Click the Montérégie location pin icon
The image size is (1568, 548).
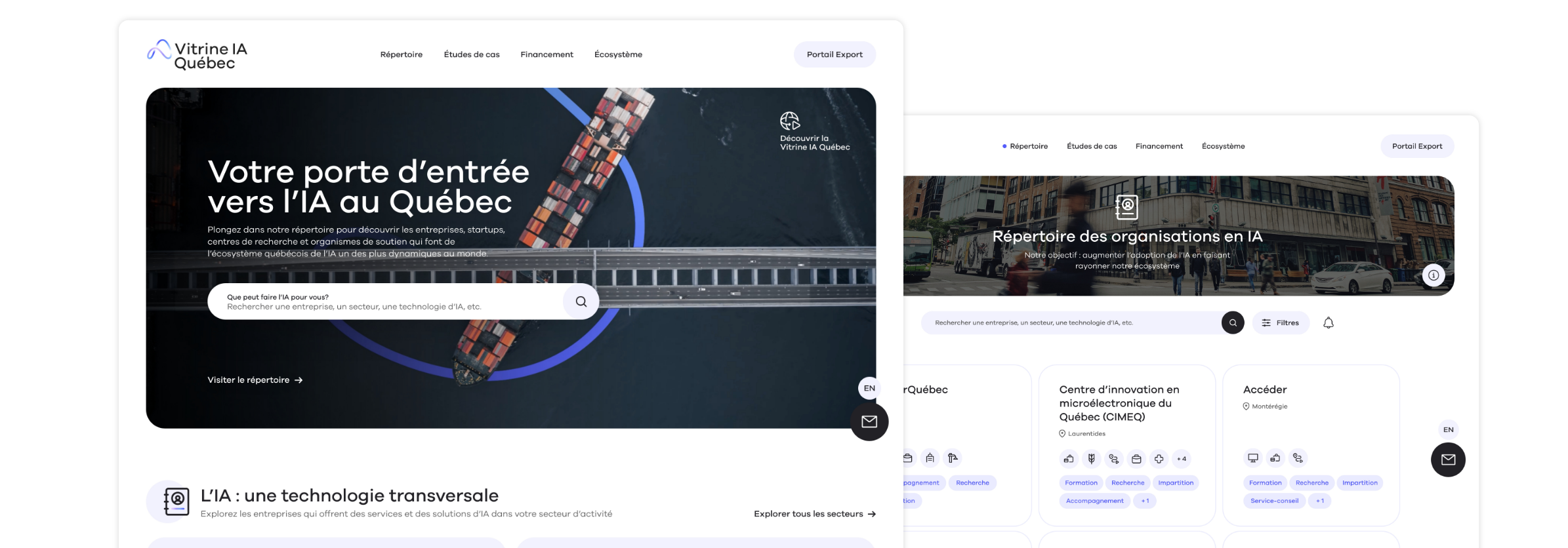coord(1246,406)
